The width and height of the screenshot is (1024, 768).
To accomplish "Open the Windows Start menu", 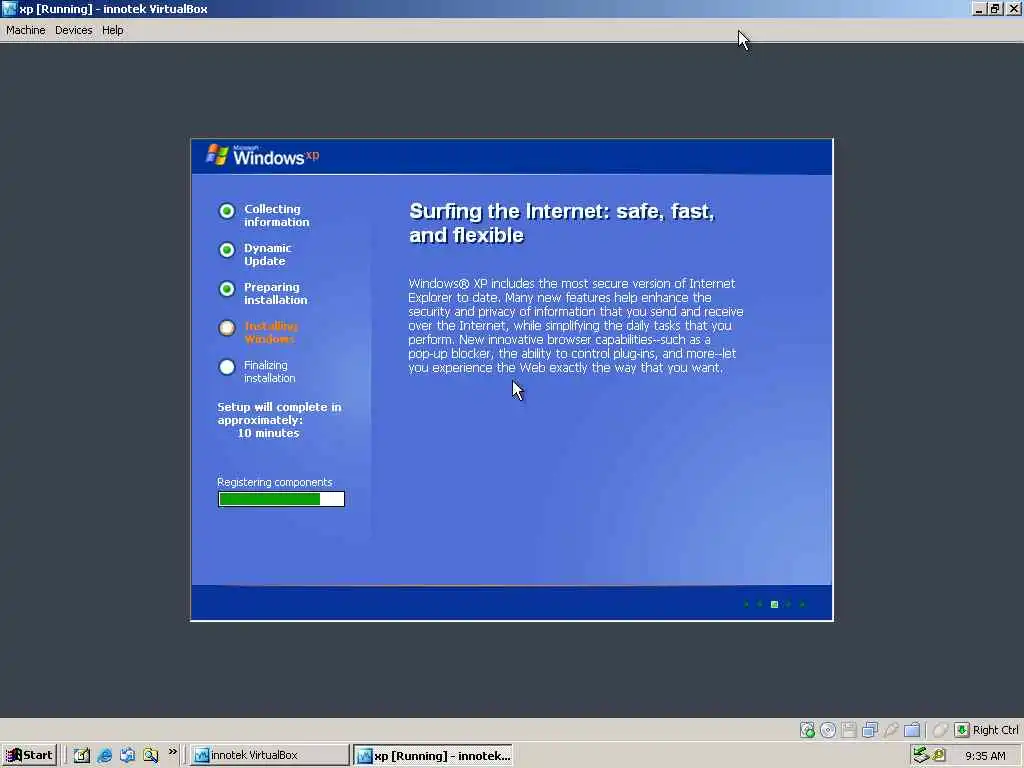I will tap(29, 755).
